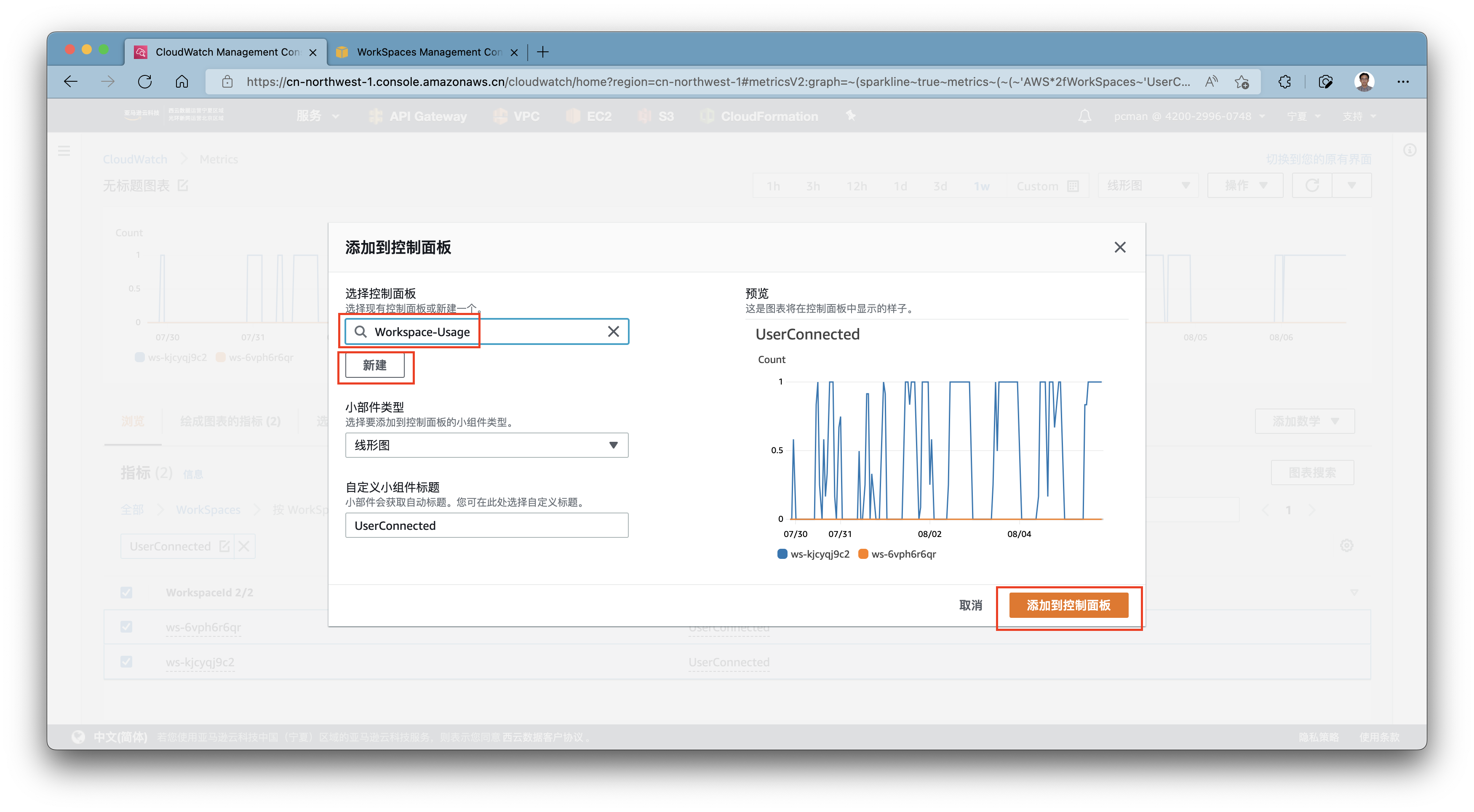Image resolution: width=1474 pixels, height=812 pixels.
Task: Click the 图表搜索 button
Action: tap(1312, 473)
